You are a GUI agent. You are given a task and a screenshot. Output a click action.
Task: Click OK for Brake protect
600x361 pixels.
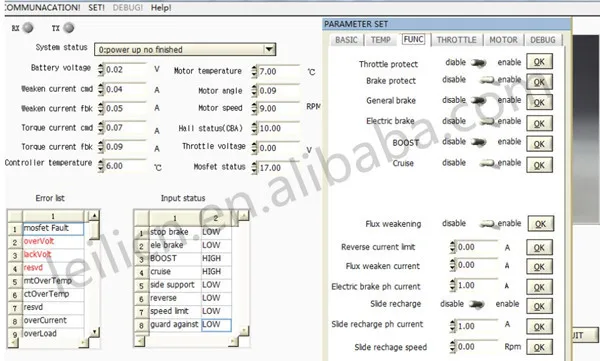click(539, 82)
